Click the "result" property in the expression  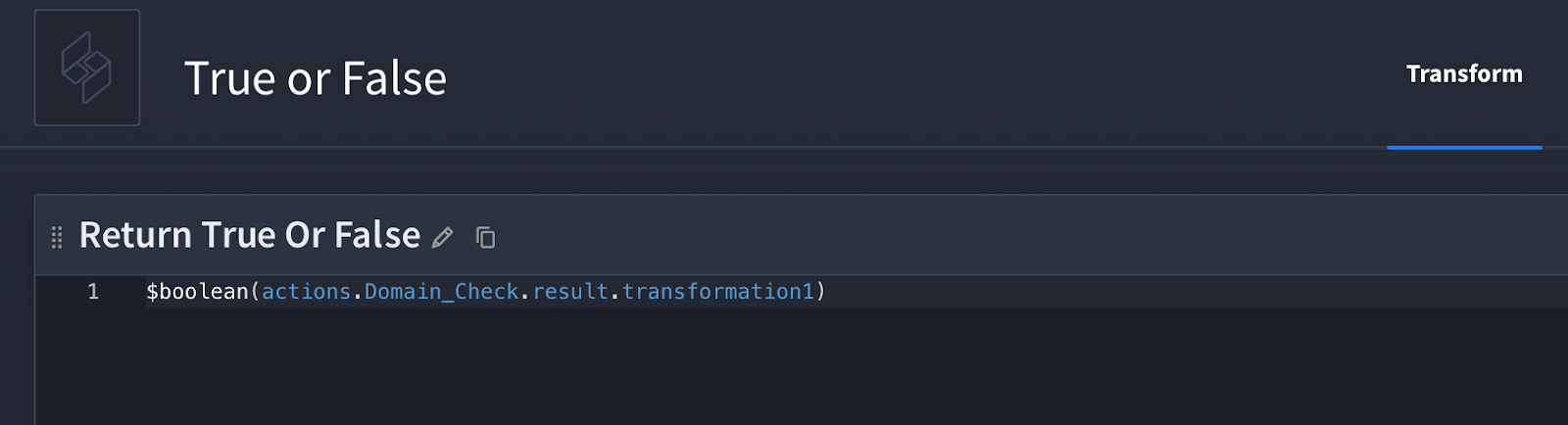tap(570, 292)
